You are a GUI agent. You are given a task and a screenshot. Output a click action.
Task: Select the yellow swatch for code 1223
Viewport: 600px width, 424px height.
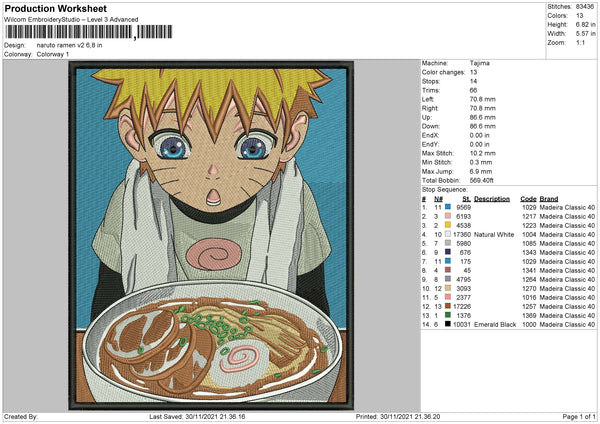[x=448, y=225]
